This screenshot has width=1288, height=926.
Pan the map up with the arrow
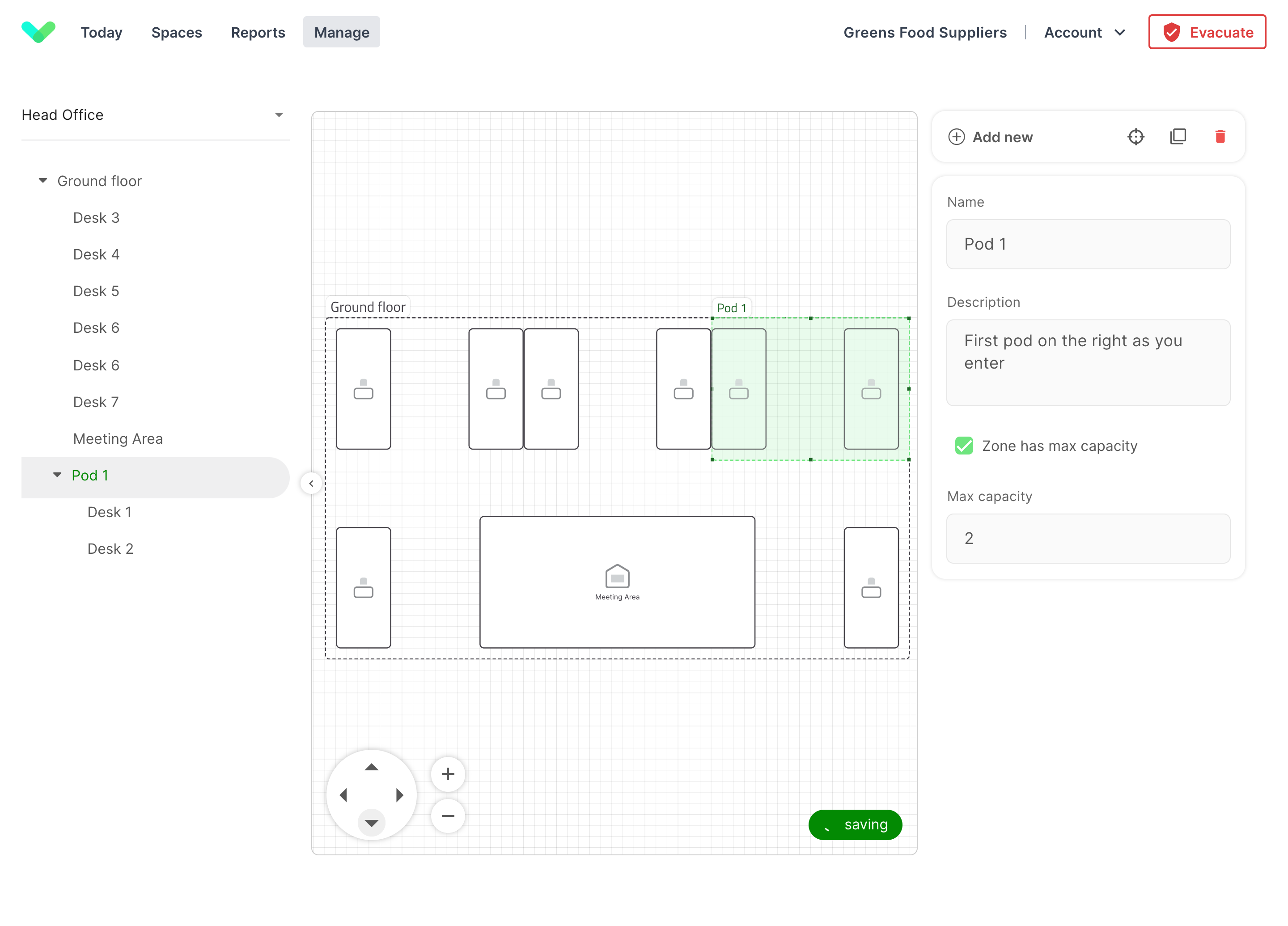point(371,768)
